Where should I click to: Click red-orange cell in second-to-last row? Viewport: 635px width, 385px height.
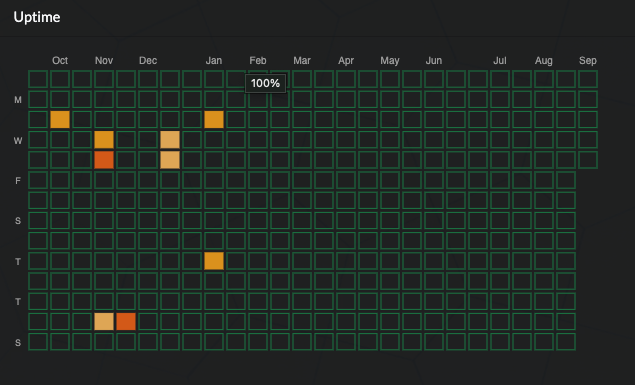tap(126, 322)
